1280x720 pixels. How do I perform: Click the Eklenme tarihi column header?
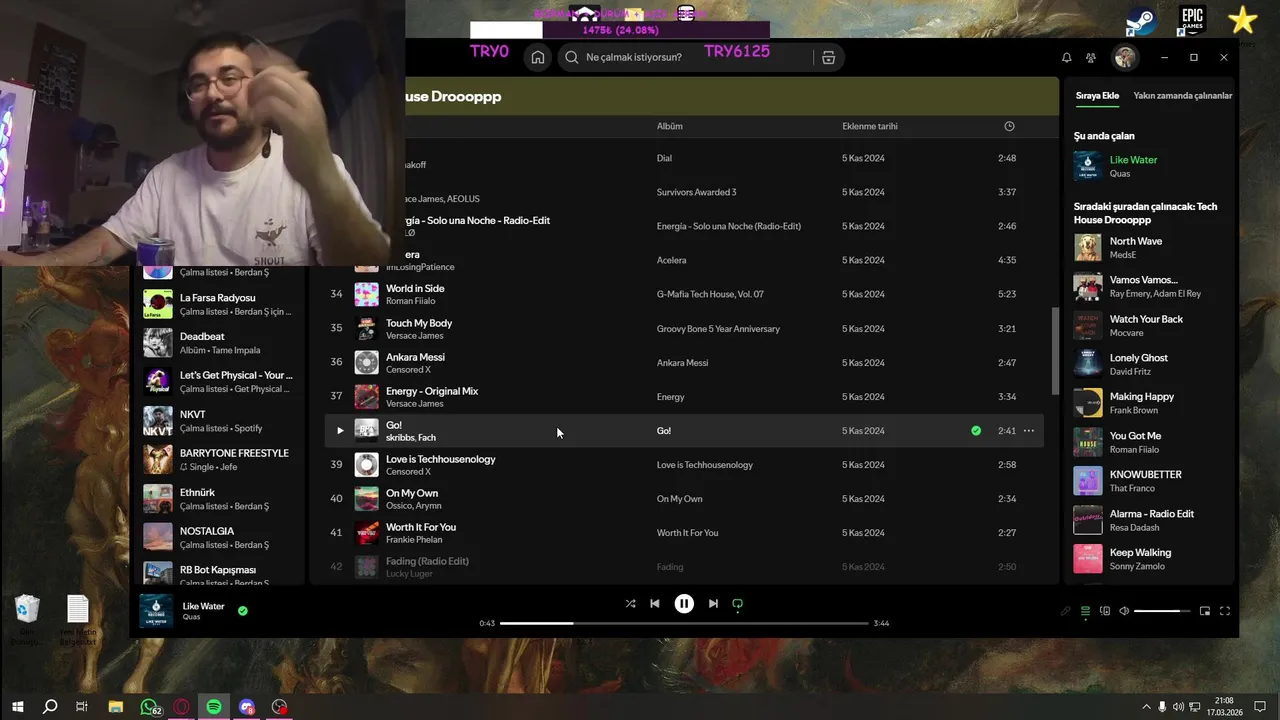coord(870,126)
